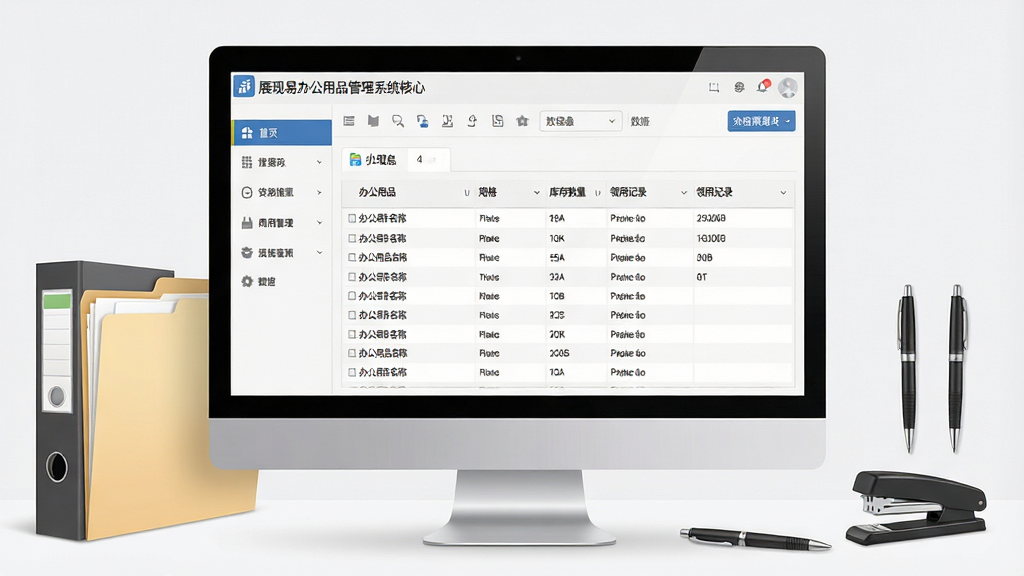Viewport: 1024px width, 576px height.
Task: Click the basket sidebar icon
Action: pyautogui.click(x=247, y=252)
